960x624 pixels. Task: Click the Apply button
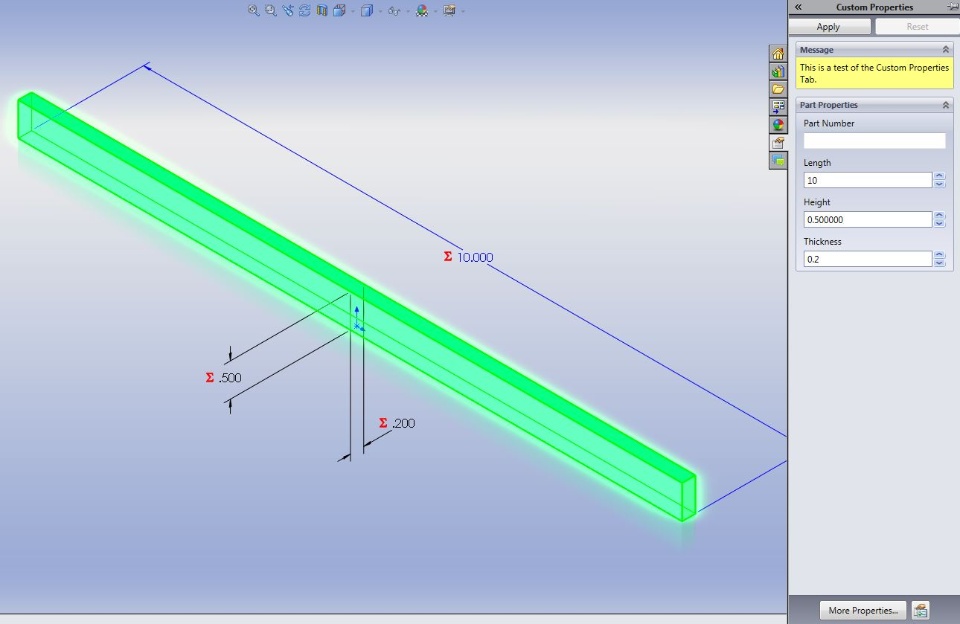pos(829,27)
